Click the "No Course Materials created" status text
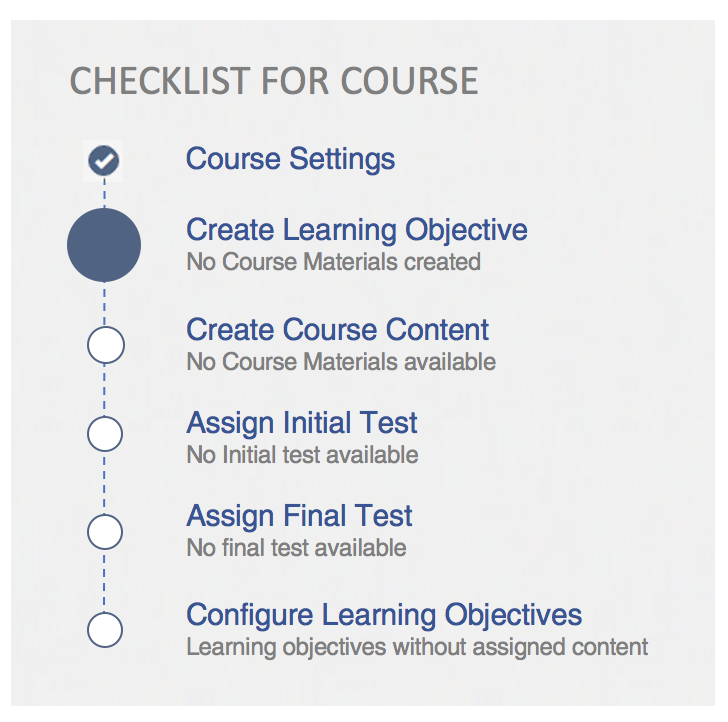Image resolution: width=728 pixels, height=722 pixels. tap(333, 262)
